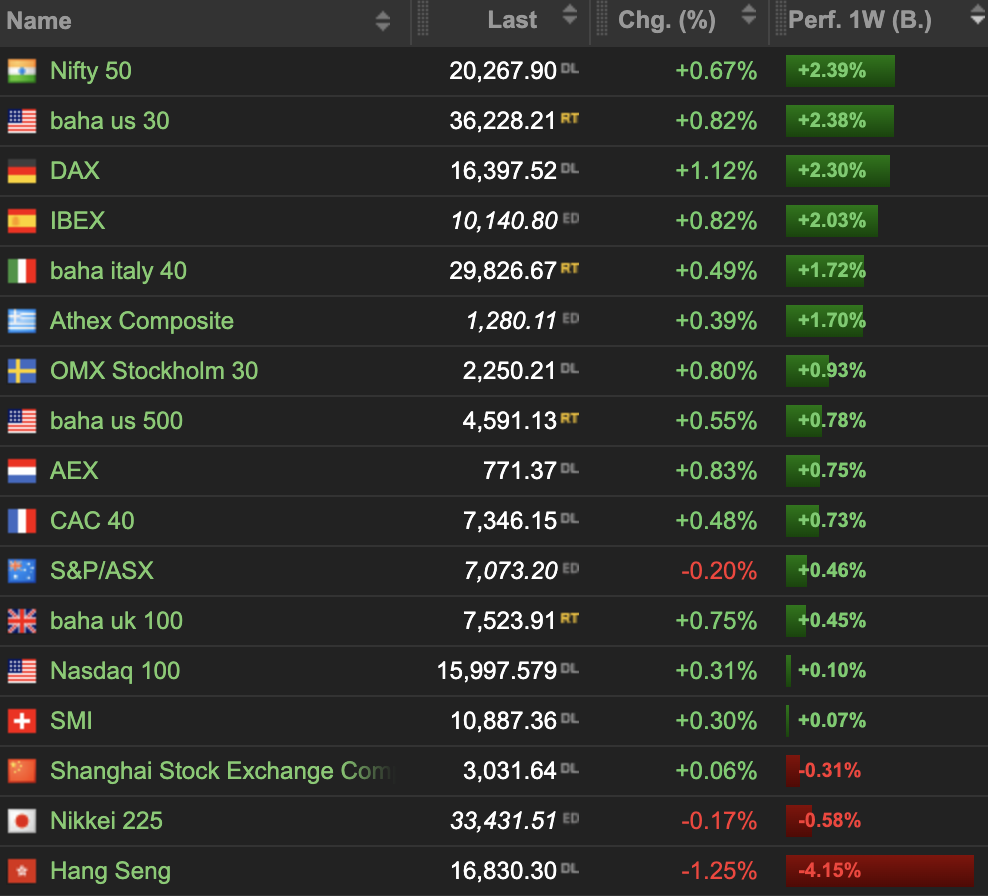Open the IBEX index link
The image size is (988, 896).
[x=78, y=221]
